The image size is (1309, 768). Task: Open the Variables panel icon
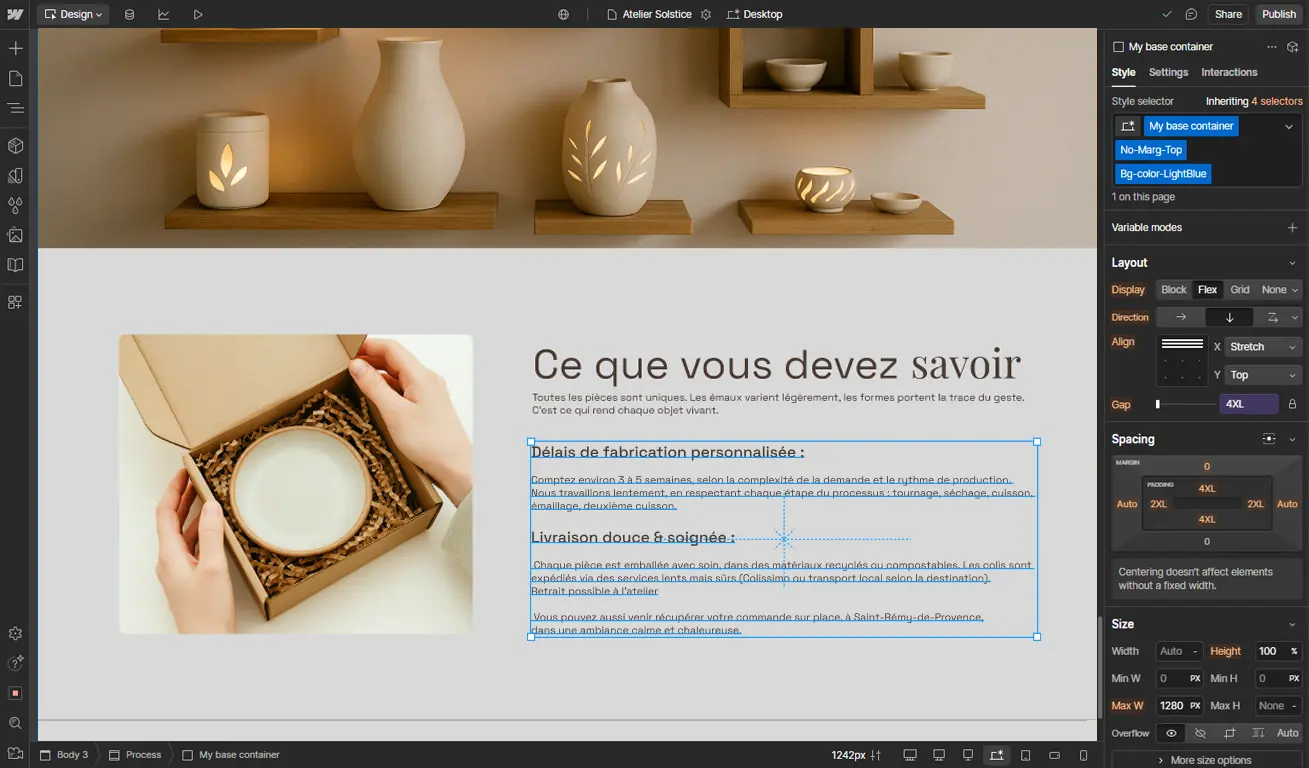tap(15, 176)
